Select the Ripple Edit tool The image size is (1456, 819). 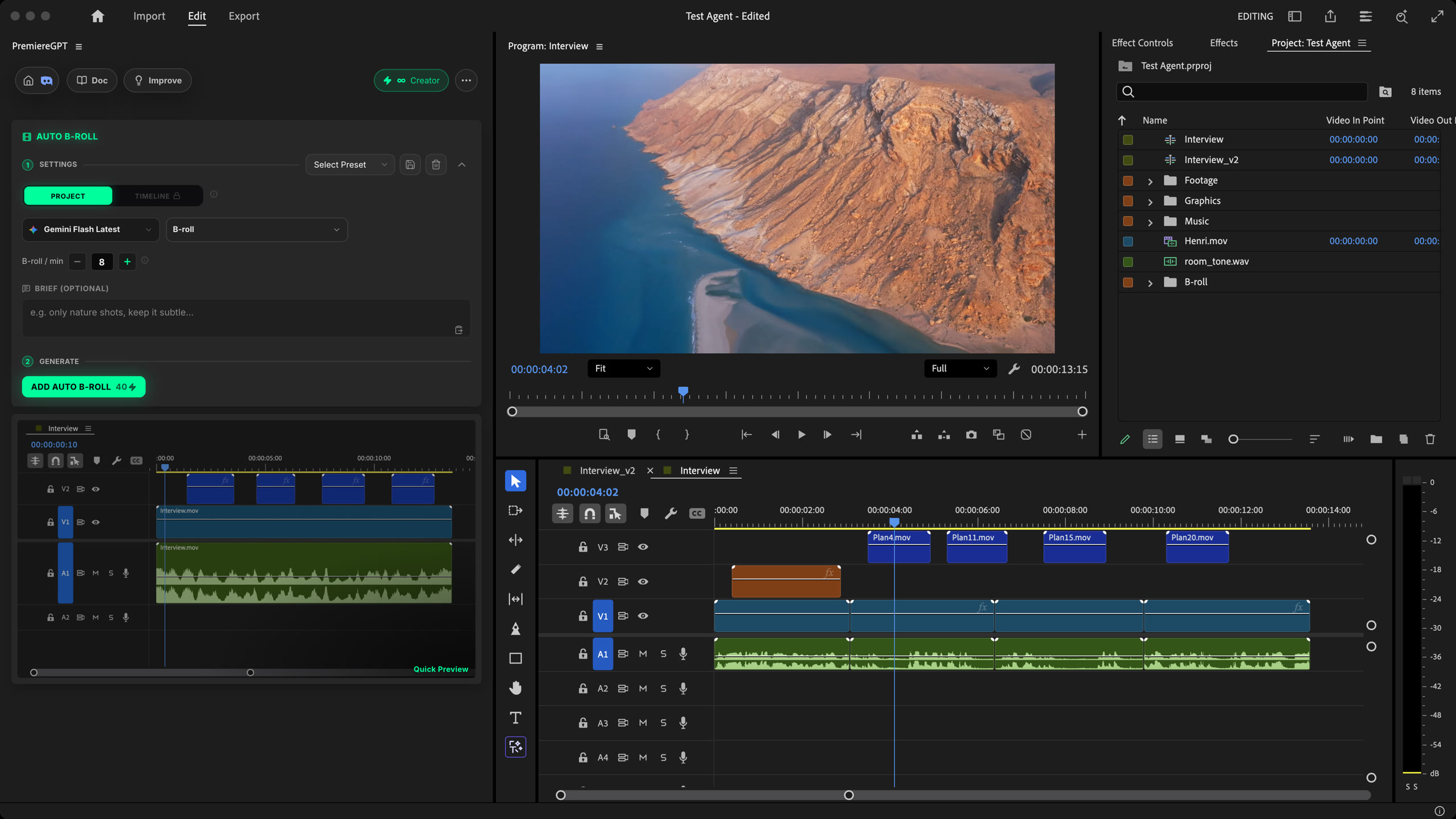[515, 540]
